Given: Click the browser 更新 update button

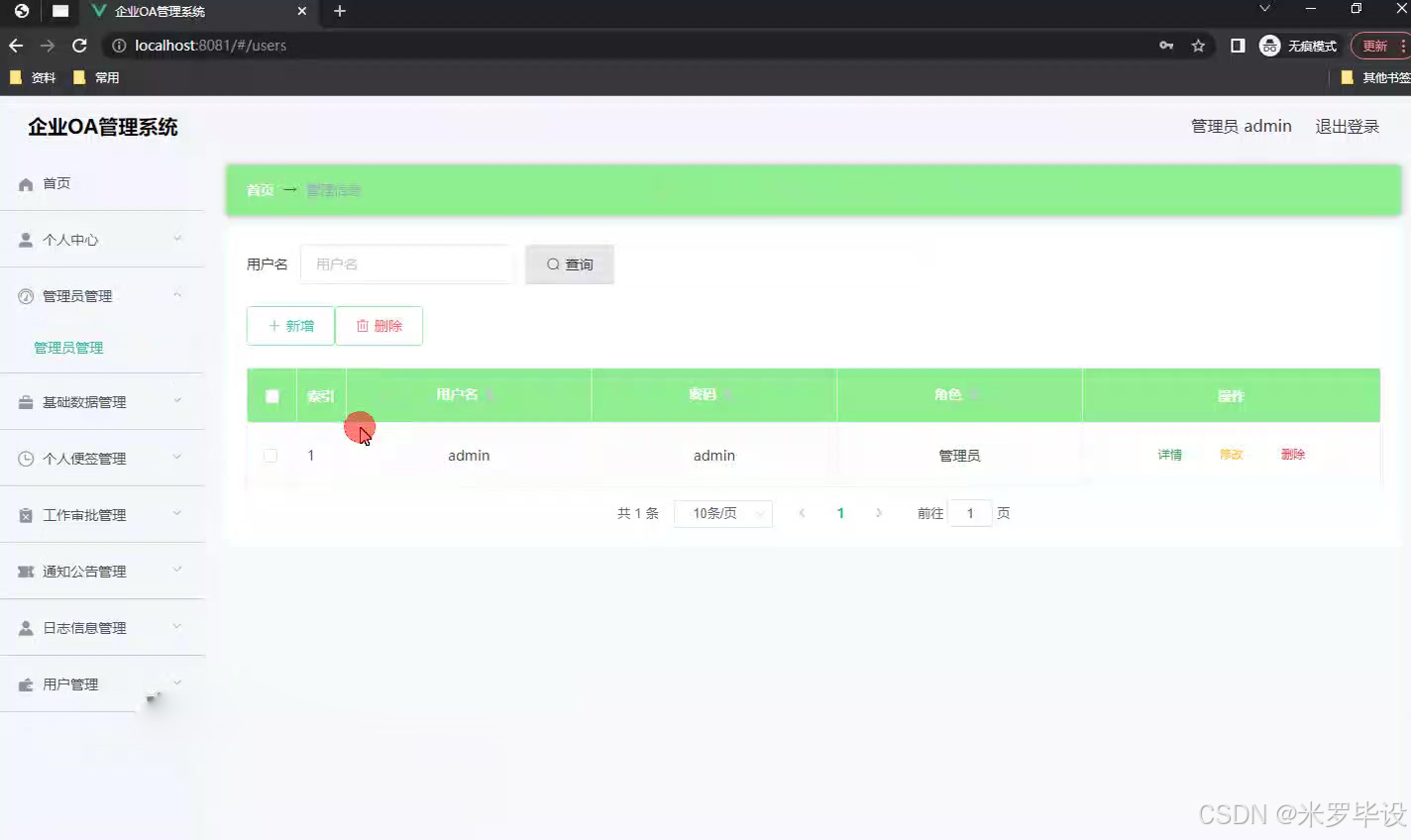Looking at the screenshot, I should 1380,46.
